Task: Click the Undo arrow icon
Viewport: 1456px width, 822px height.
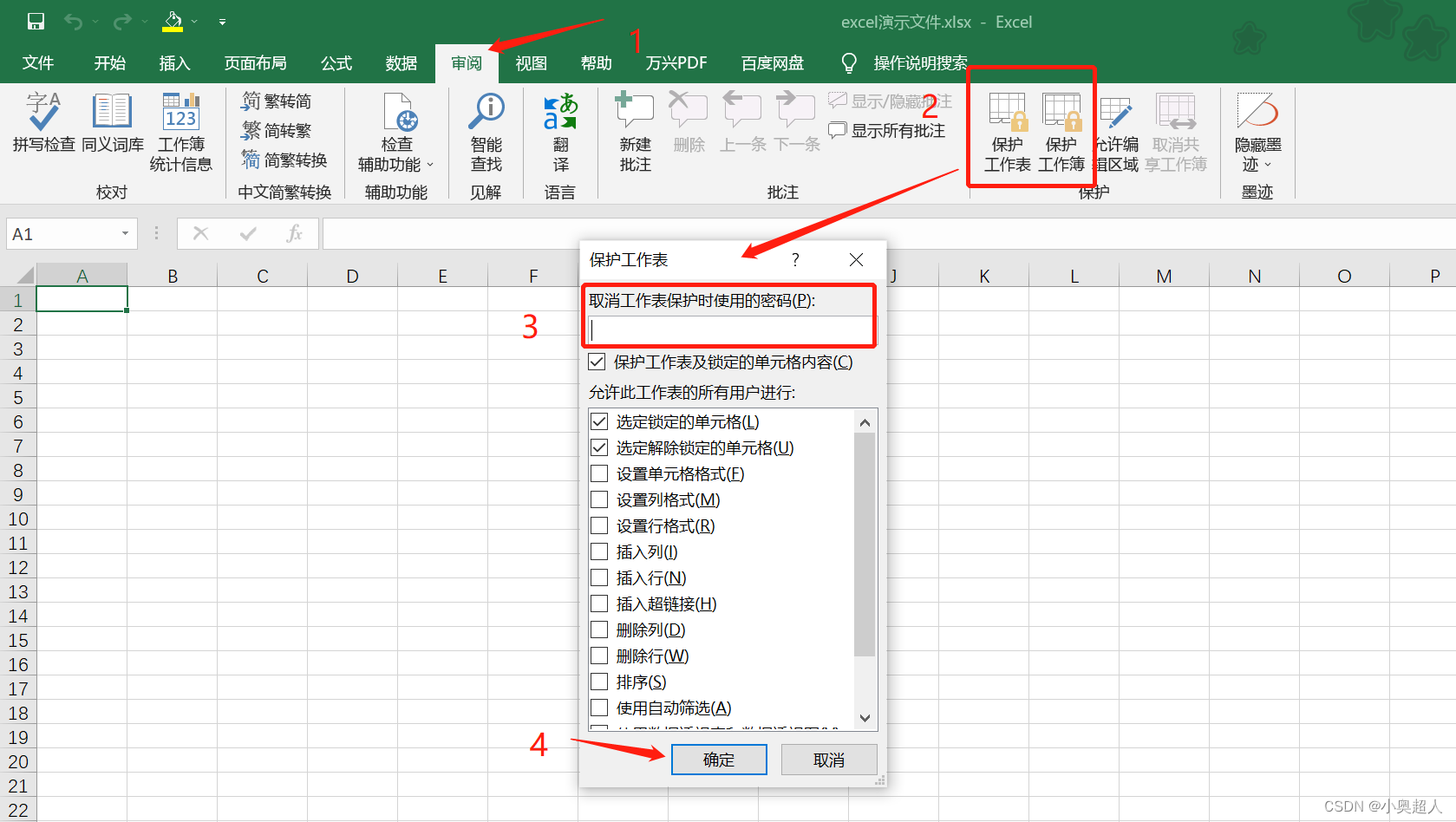Action: tap(74, 22)
